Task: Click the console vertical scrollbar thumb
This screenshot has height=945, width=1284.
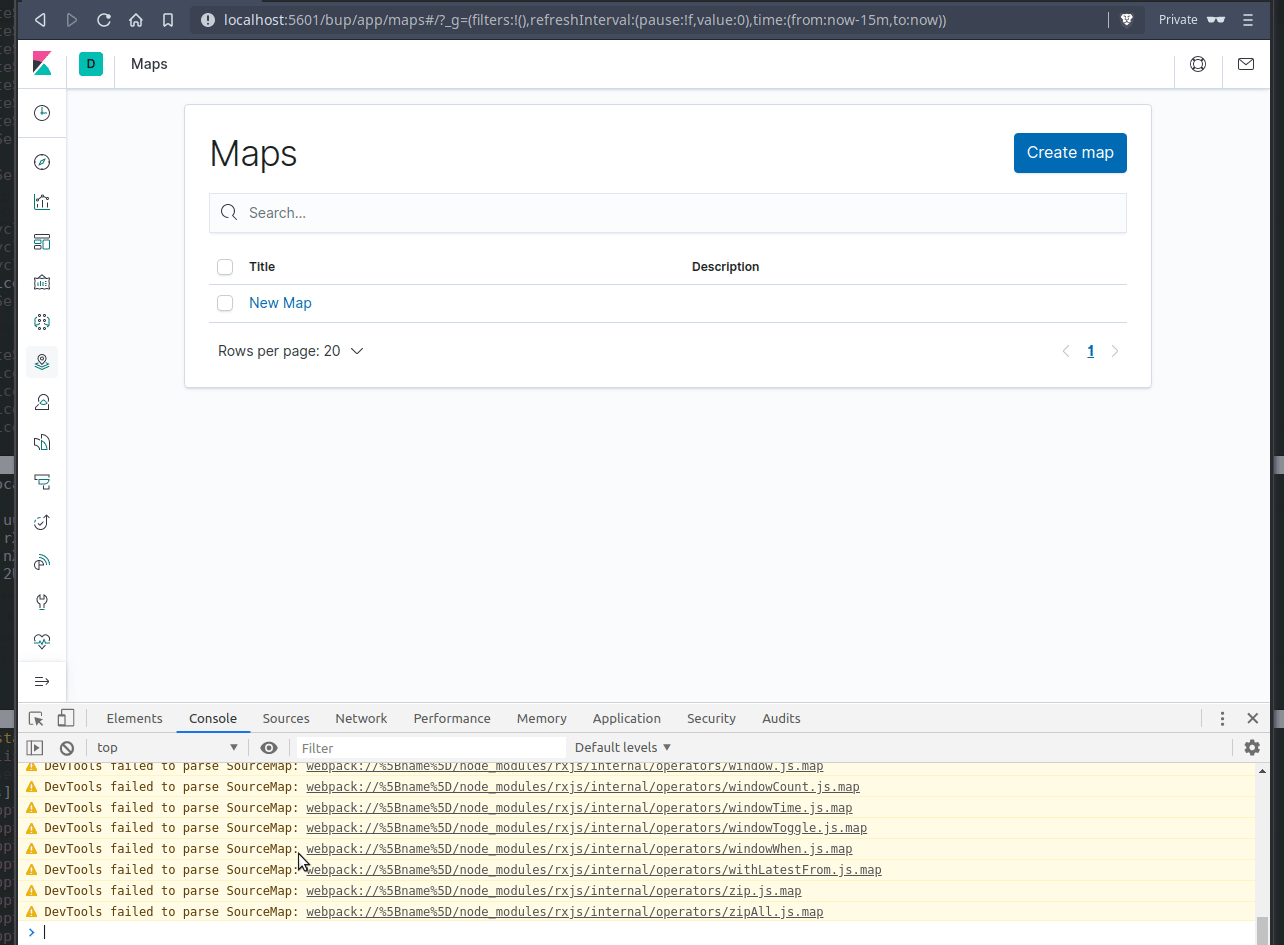Action: pyautogui.click(x=1263, y=930)
